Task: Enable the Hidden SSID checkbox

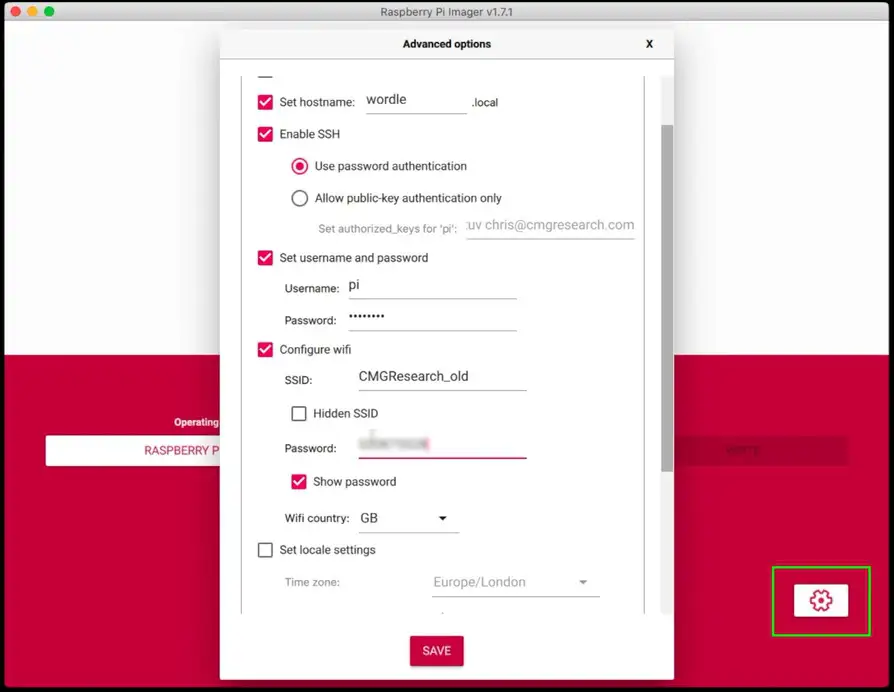Action: [299, 413]
